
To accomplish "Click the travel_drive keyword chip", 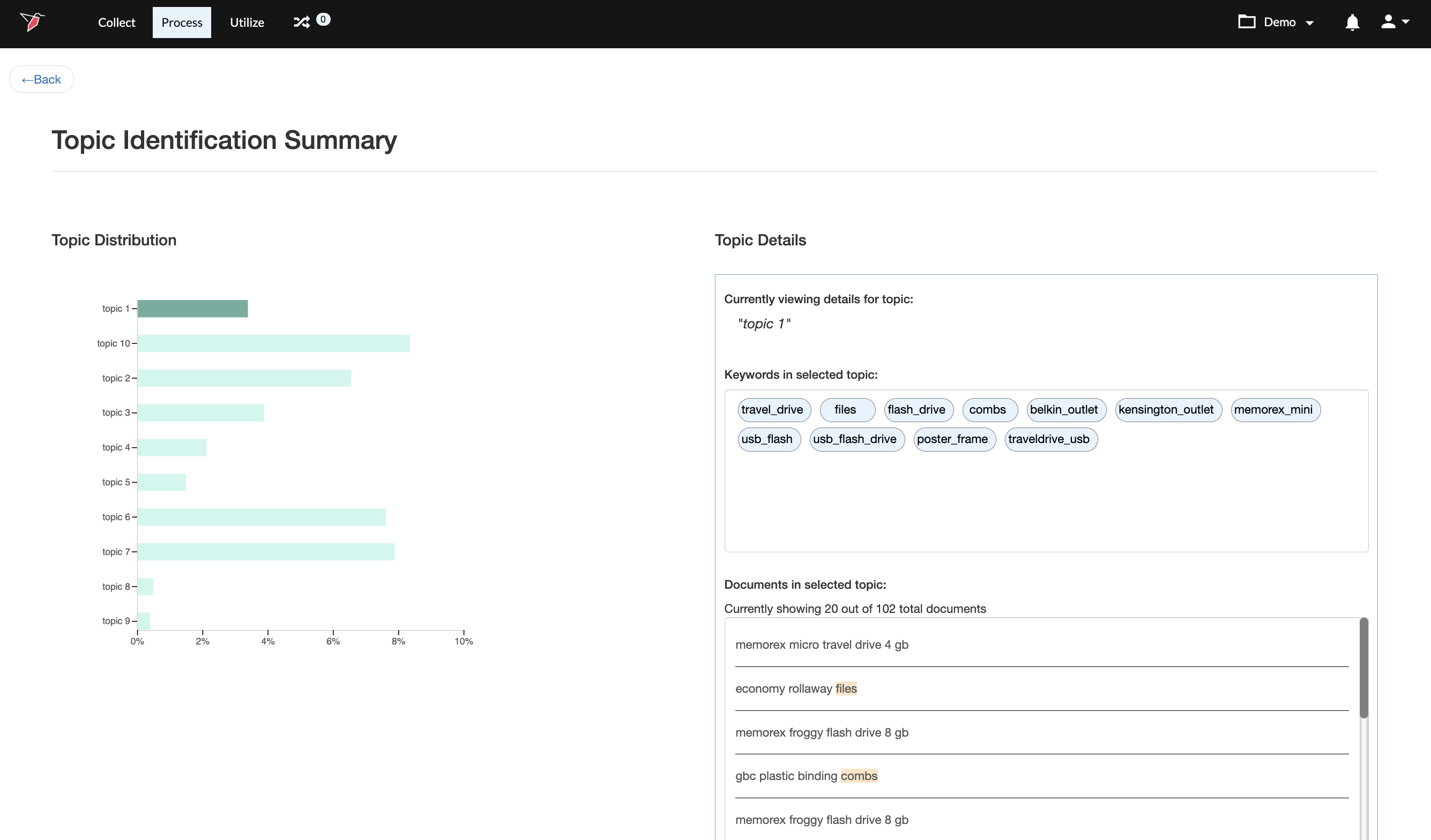I will pos(773,410).
